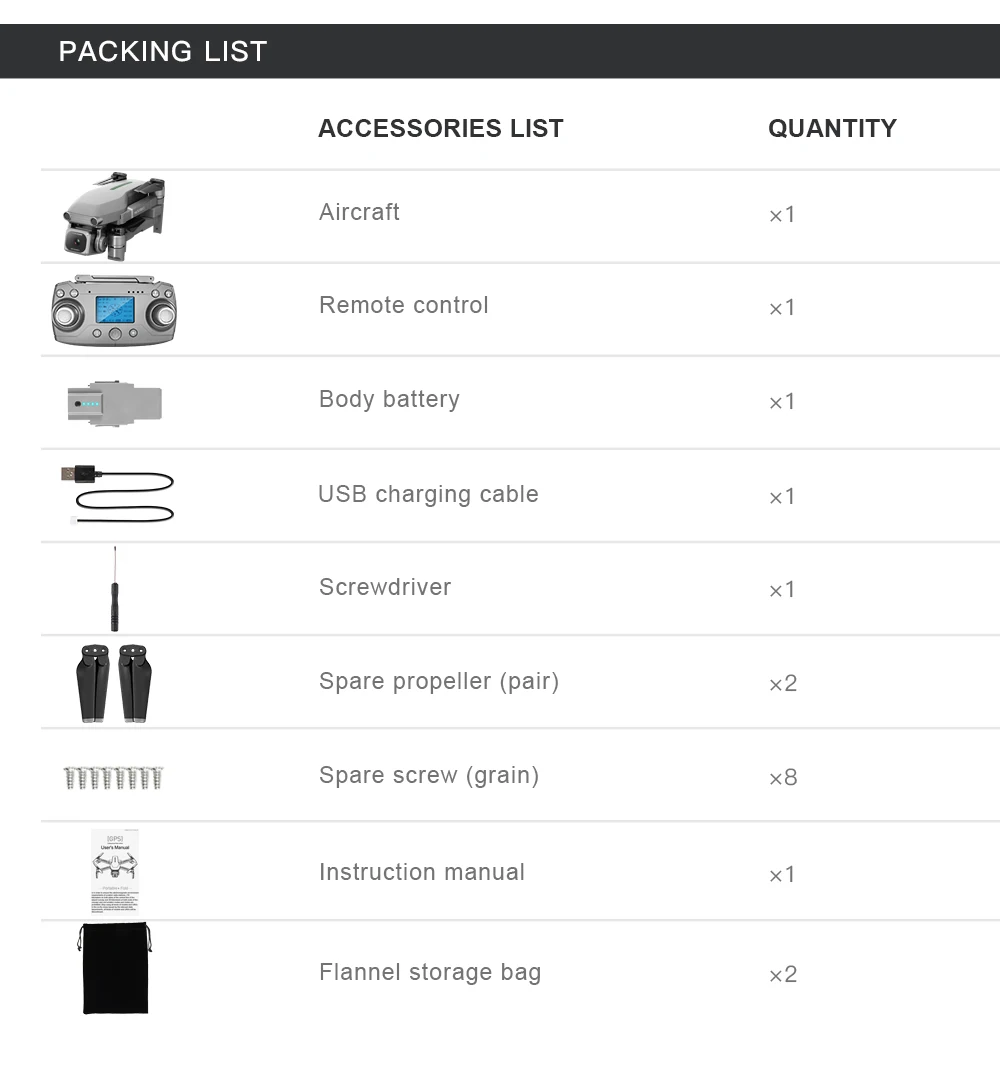Click the x8 quantity for spare screws
This screenshot has width=1000, height=1085.
(x=783, y=778)
